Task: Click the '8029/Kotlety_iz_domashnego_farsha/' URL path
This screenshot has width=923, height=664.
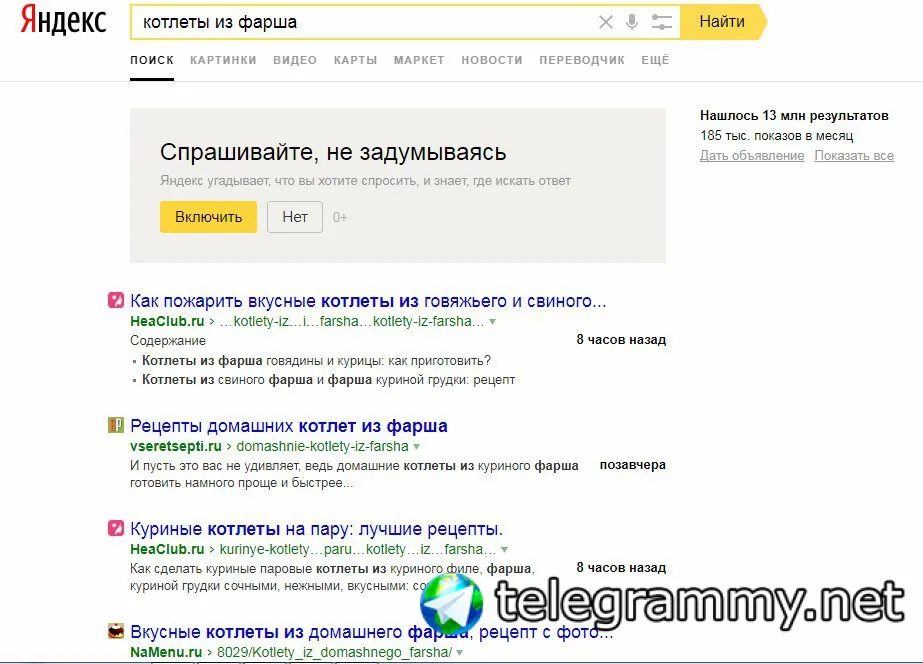Action: pos(334,652)
